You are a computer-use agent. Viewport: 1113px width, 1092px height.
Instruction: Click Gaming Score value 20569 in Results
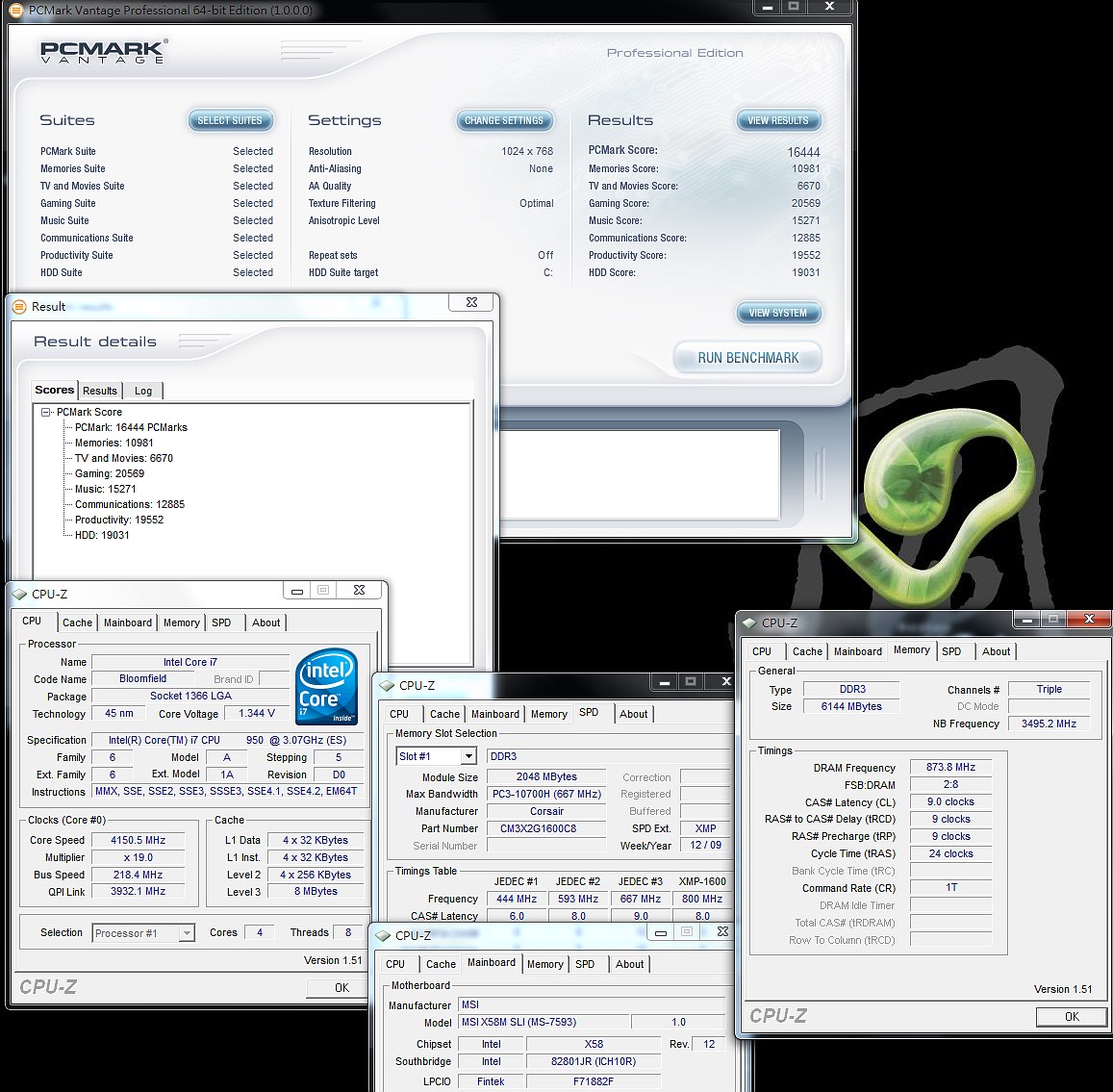click(805, 203)
